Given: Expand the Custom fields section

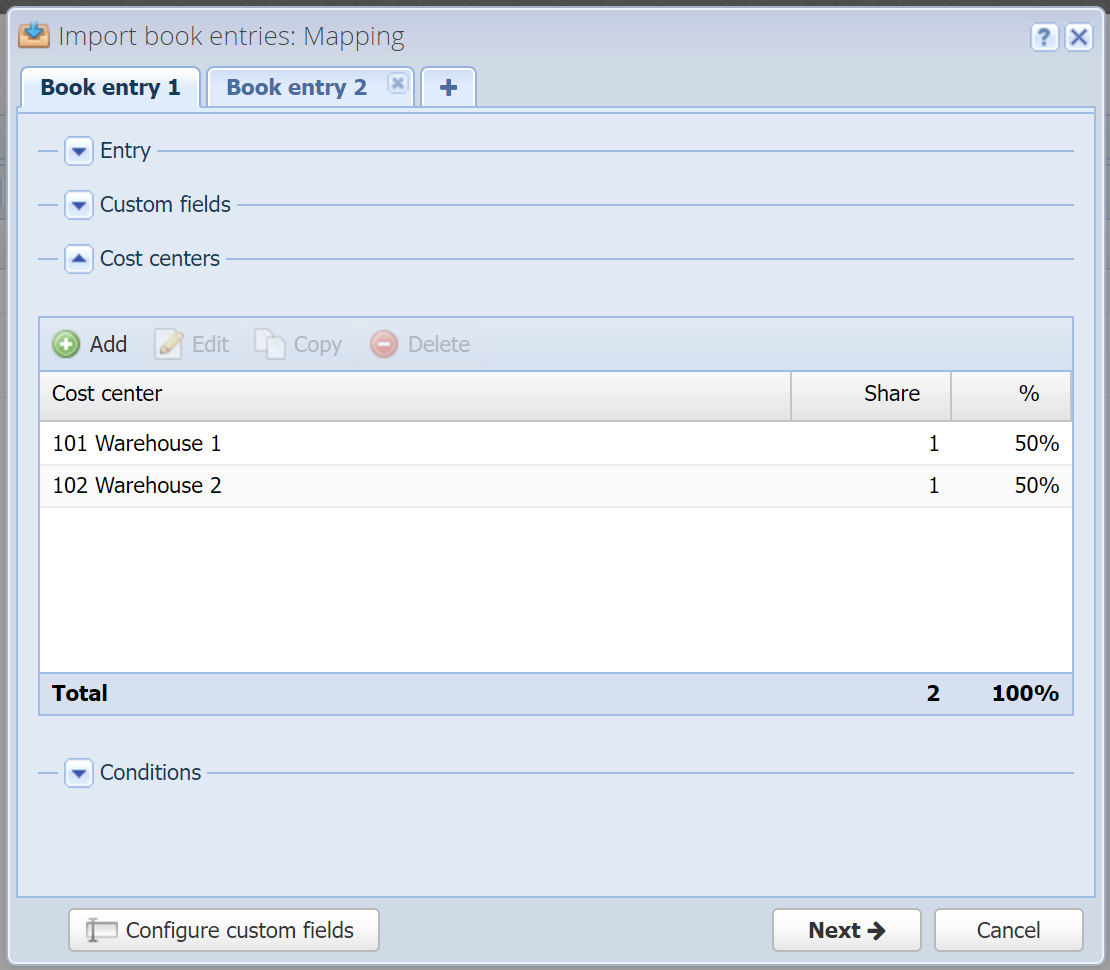Looking at the screenshot, I should click(x=79, y=205).
